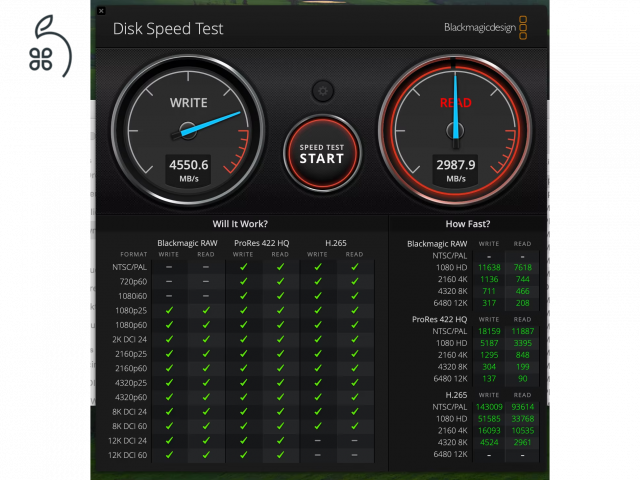
Task: Click H.265 NTSC/PAL write value 143009
Action: [x=489, y=407]
